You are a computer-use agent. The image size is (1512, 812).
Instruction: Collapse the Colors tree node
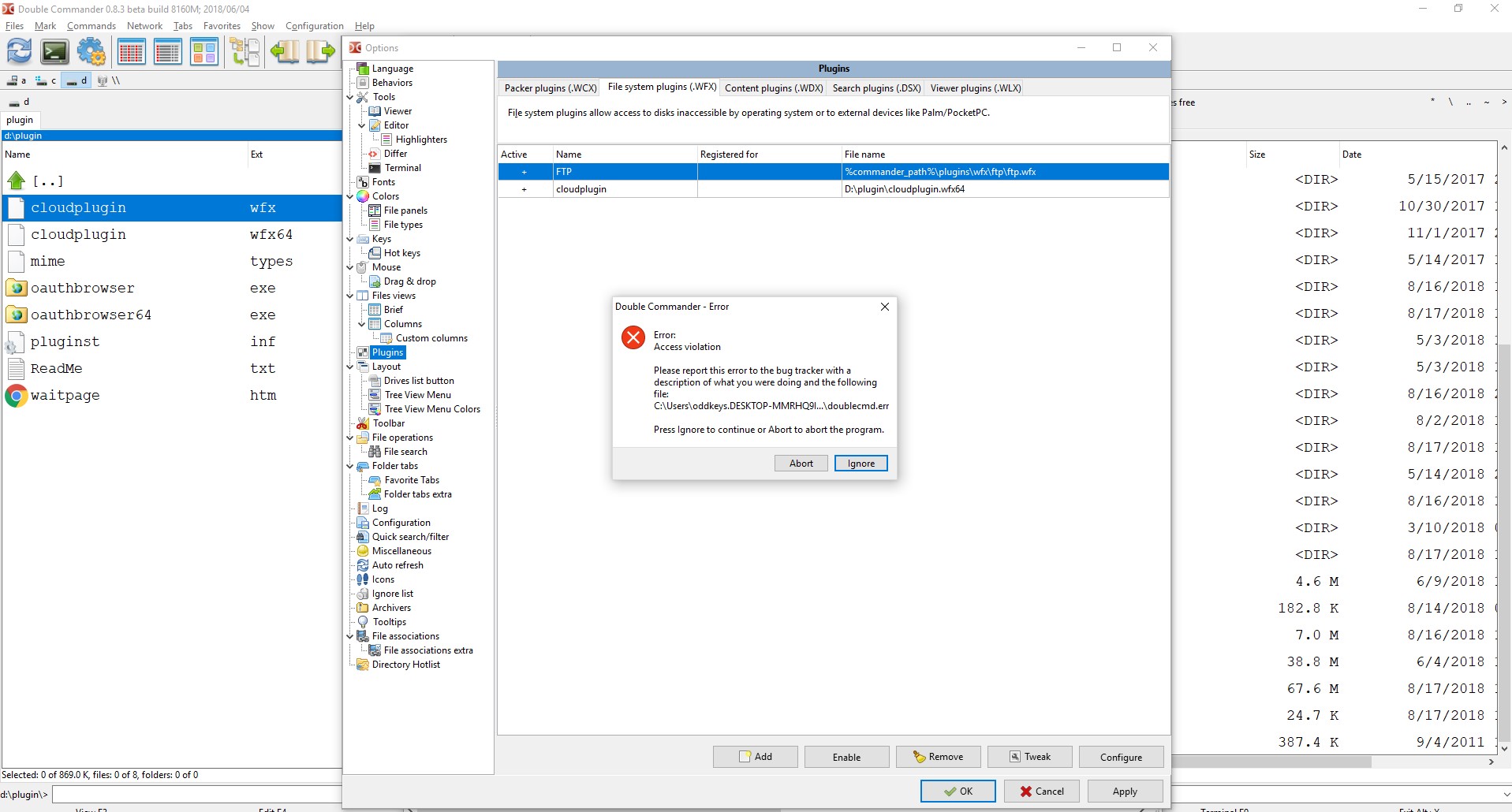pyautogui.click(x=350, y=196)
